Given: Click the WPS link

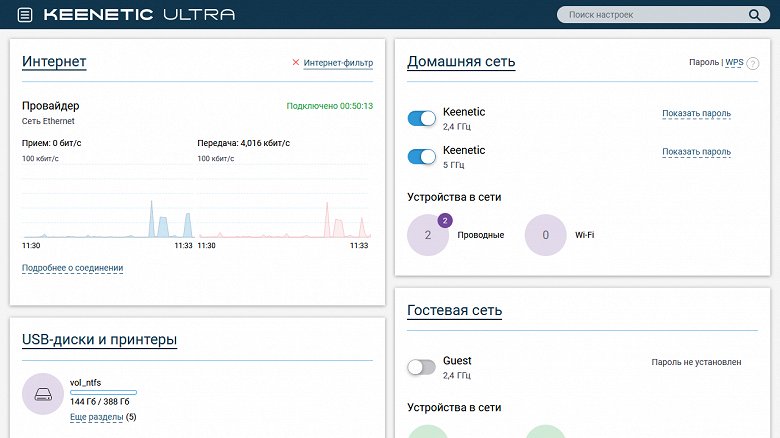Looking at the screenshot, I should tap(734, 62).
